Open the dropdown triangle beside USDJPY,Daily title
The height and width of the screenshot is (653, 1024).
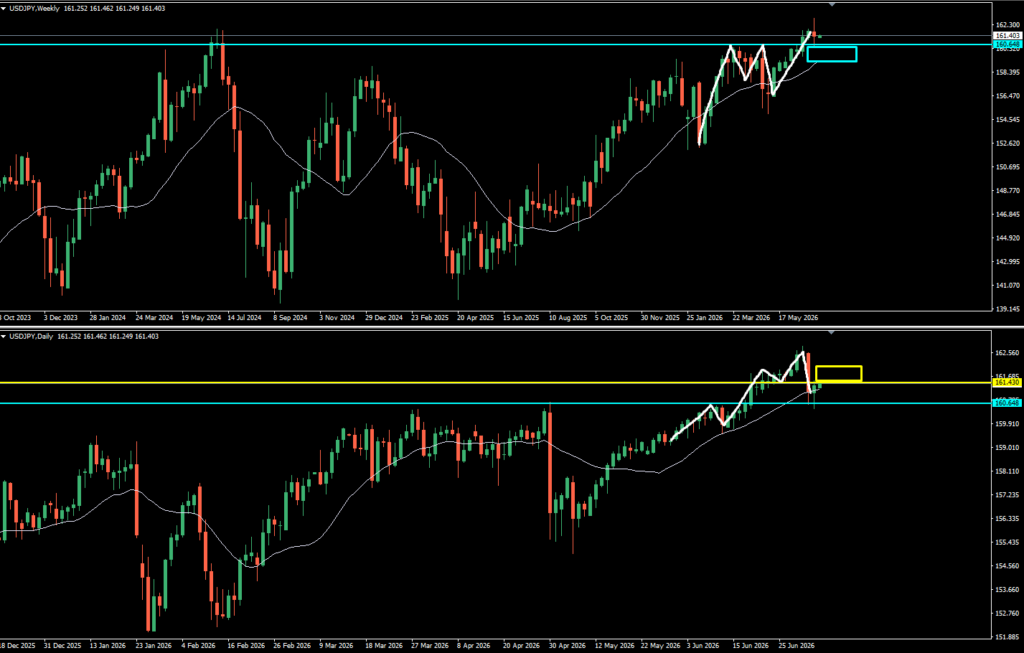click(x=3, y=336)
